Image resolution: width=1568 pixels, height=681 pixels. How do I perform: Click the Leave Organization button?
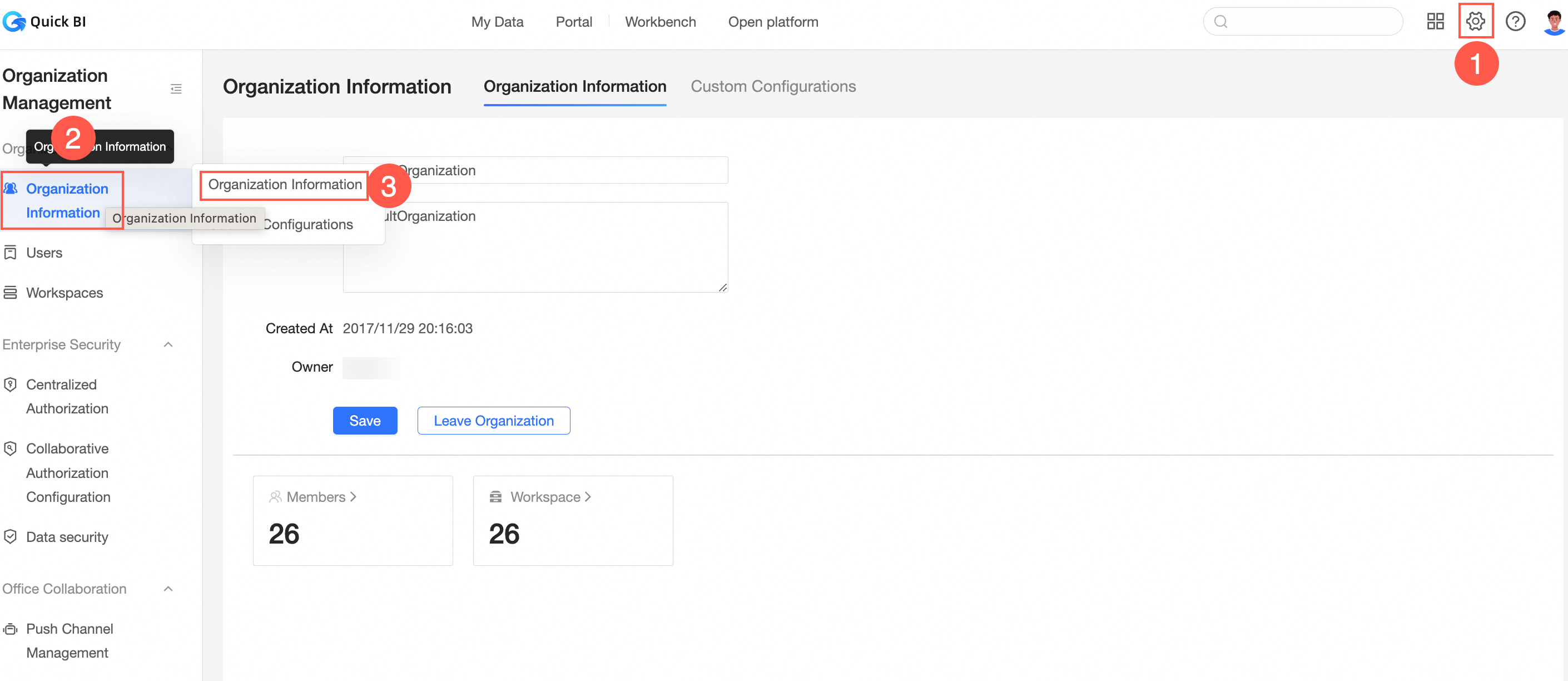click(493, 421)
